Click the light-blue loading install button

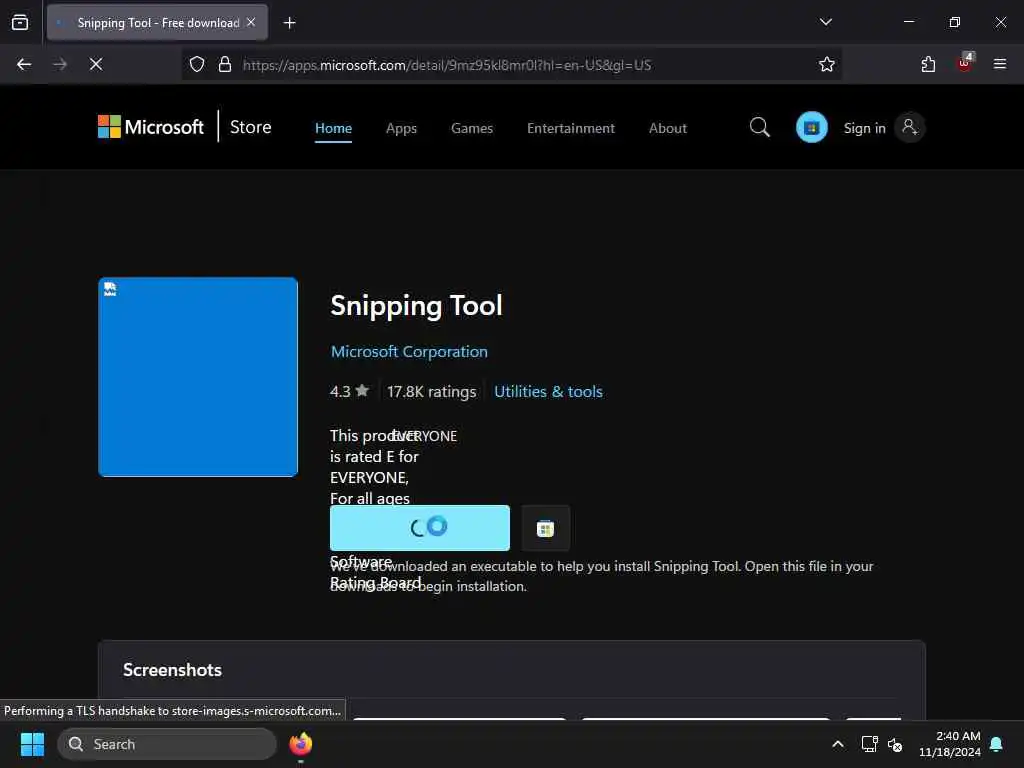tap(420, 528)
